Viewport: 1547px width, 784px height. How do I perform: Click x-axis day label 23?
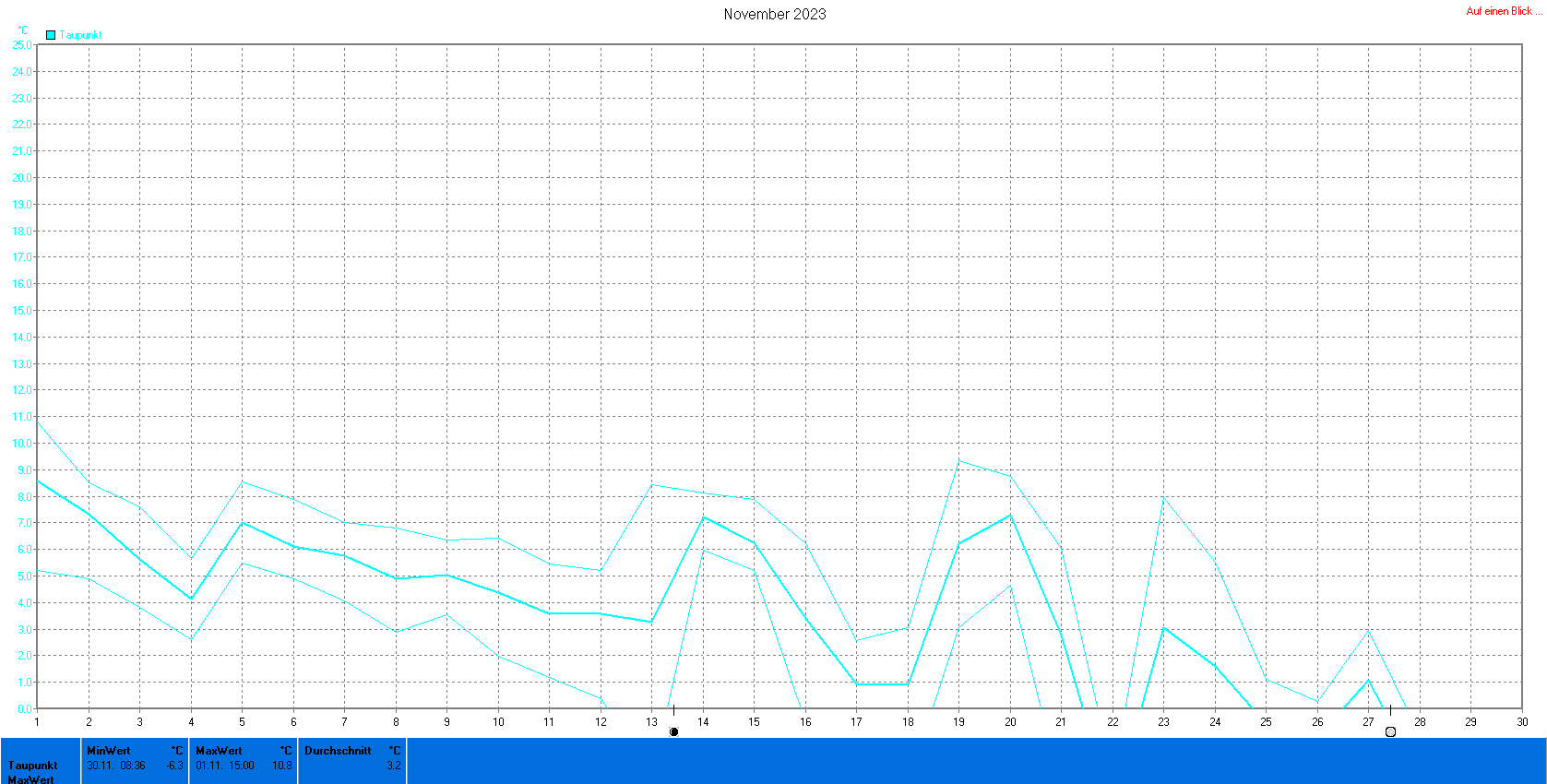pyautogui.click(x=1164, y=722)
